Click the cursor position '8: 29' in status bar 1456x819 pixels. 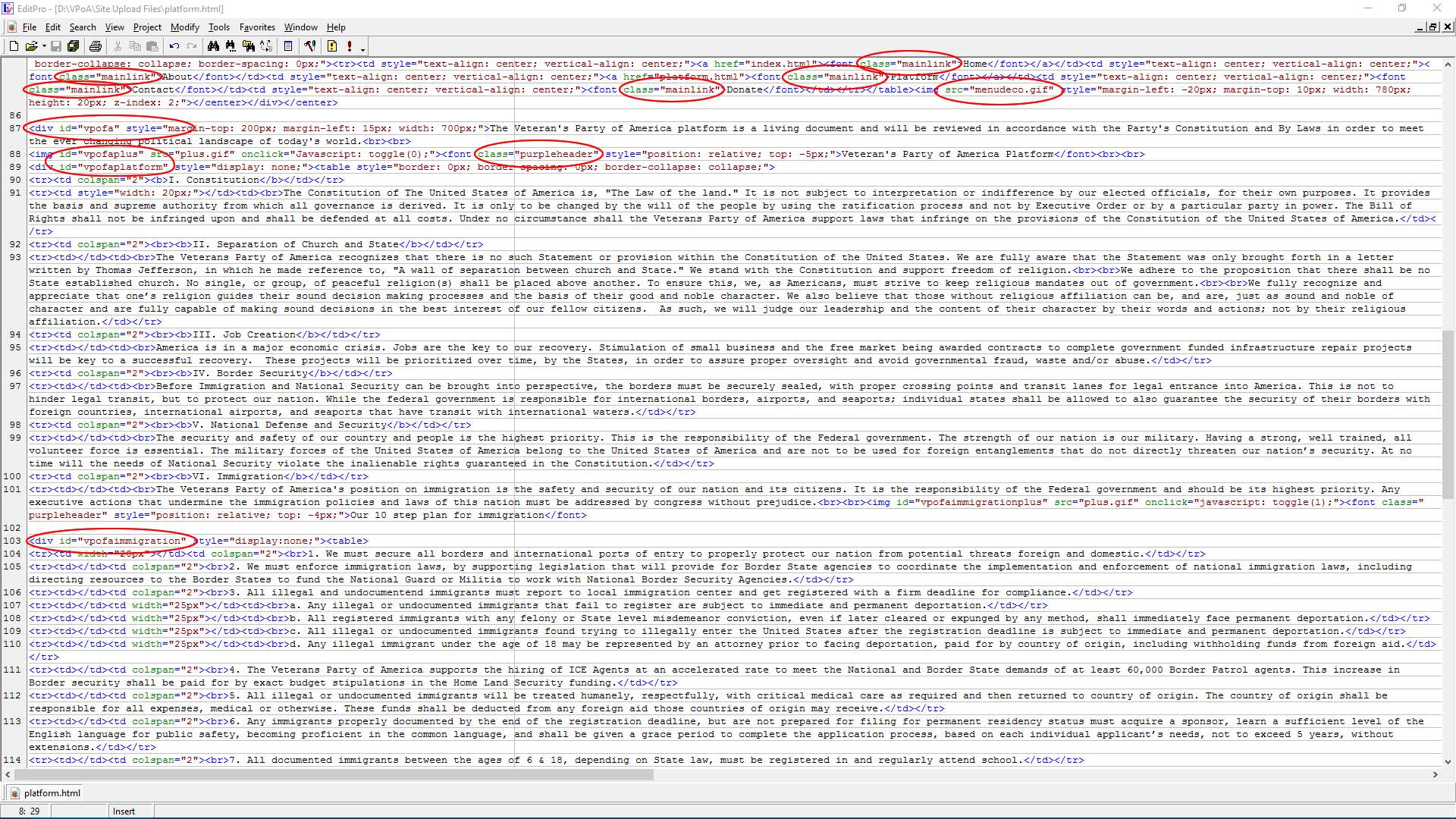point(30,811)
